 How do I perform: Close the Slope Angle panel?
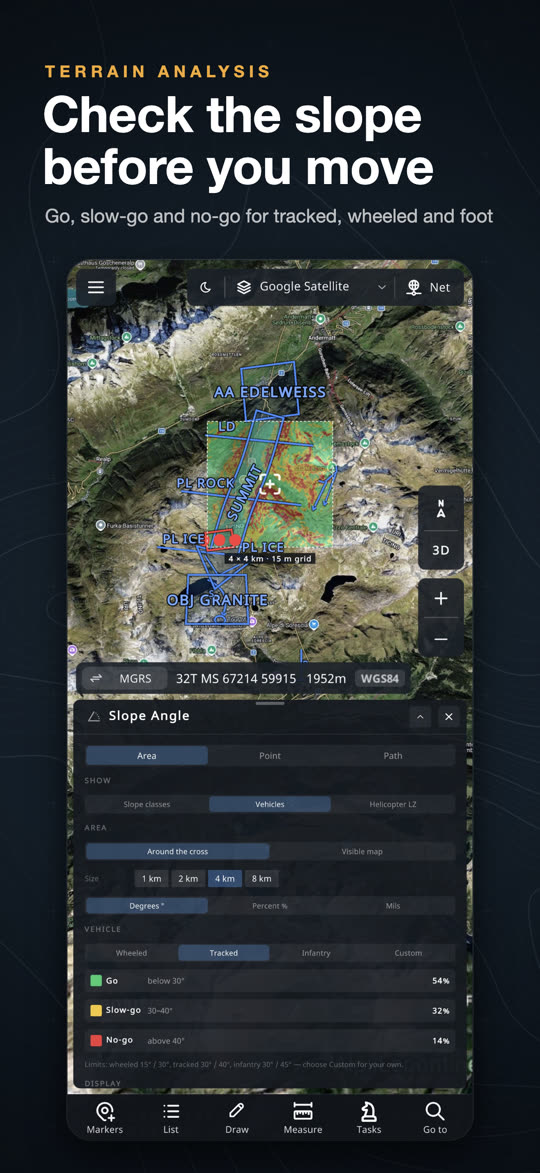[x=448, y=717]
